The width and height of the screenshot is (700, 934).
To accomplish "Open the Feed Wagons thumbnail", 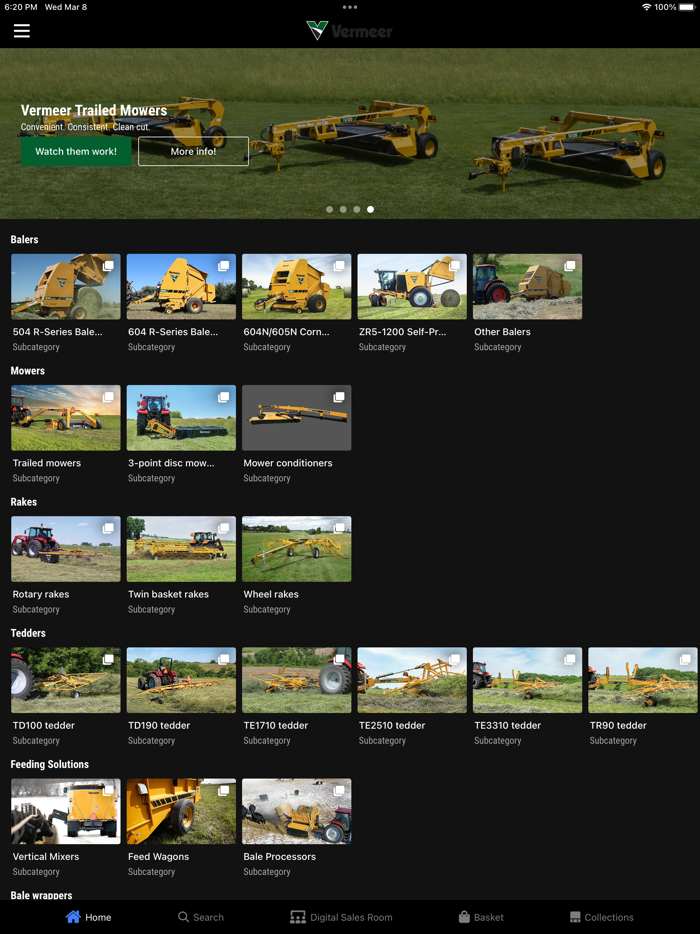I will pos(181,811).
